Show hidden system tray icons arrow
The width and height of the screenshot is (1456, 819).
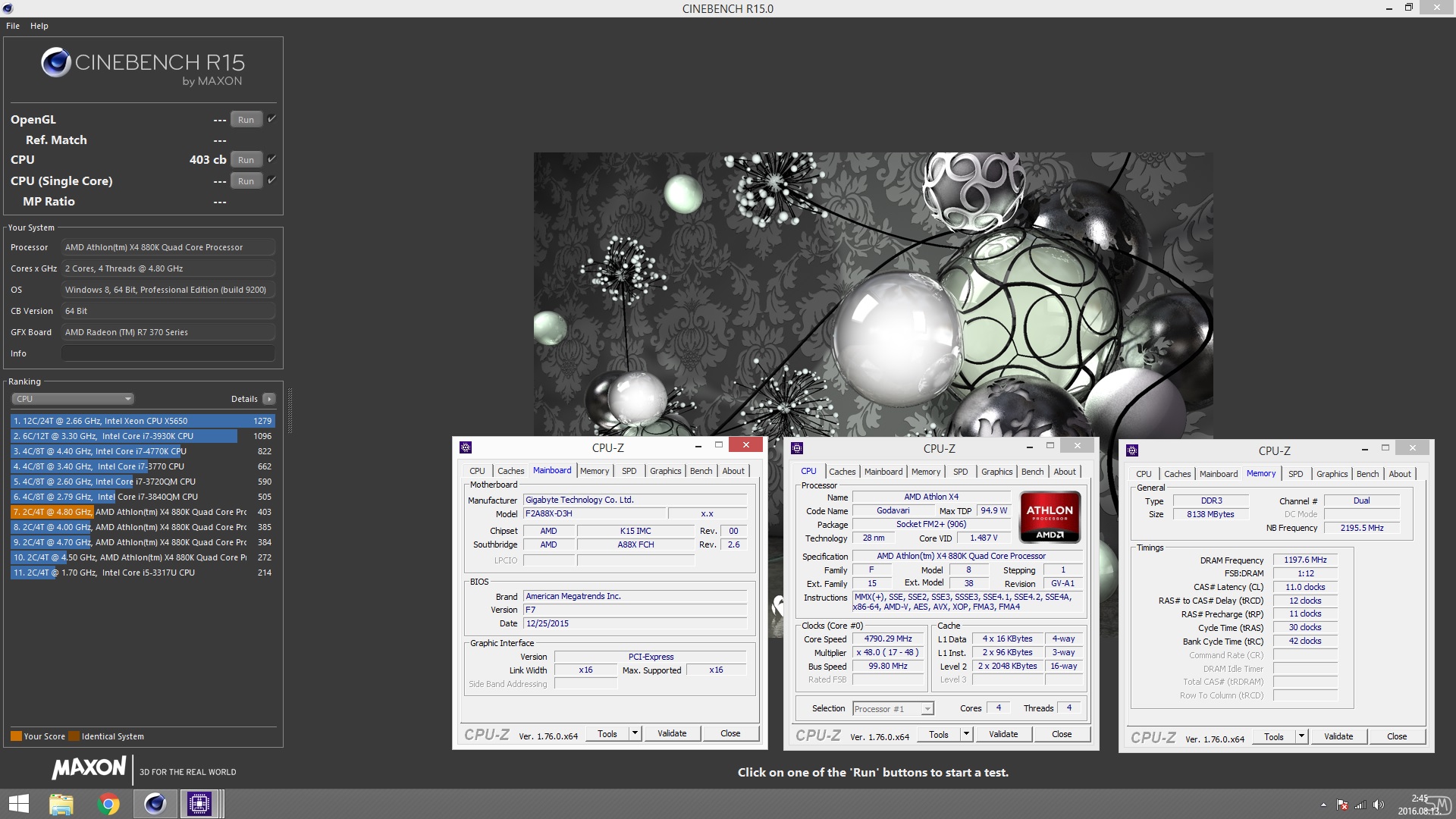pyautogui.click(x=1323, y=805)
